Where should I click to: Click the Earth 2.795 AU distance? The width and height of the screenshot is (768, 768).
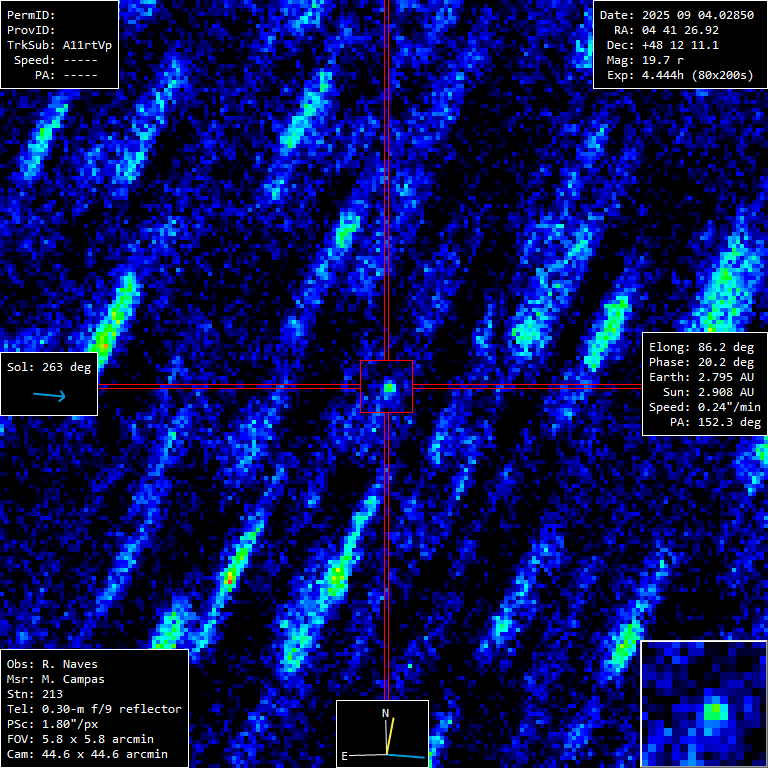[x=704, y=377]
